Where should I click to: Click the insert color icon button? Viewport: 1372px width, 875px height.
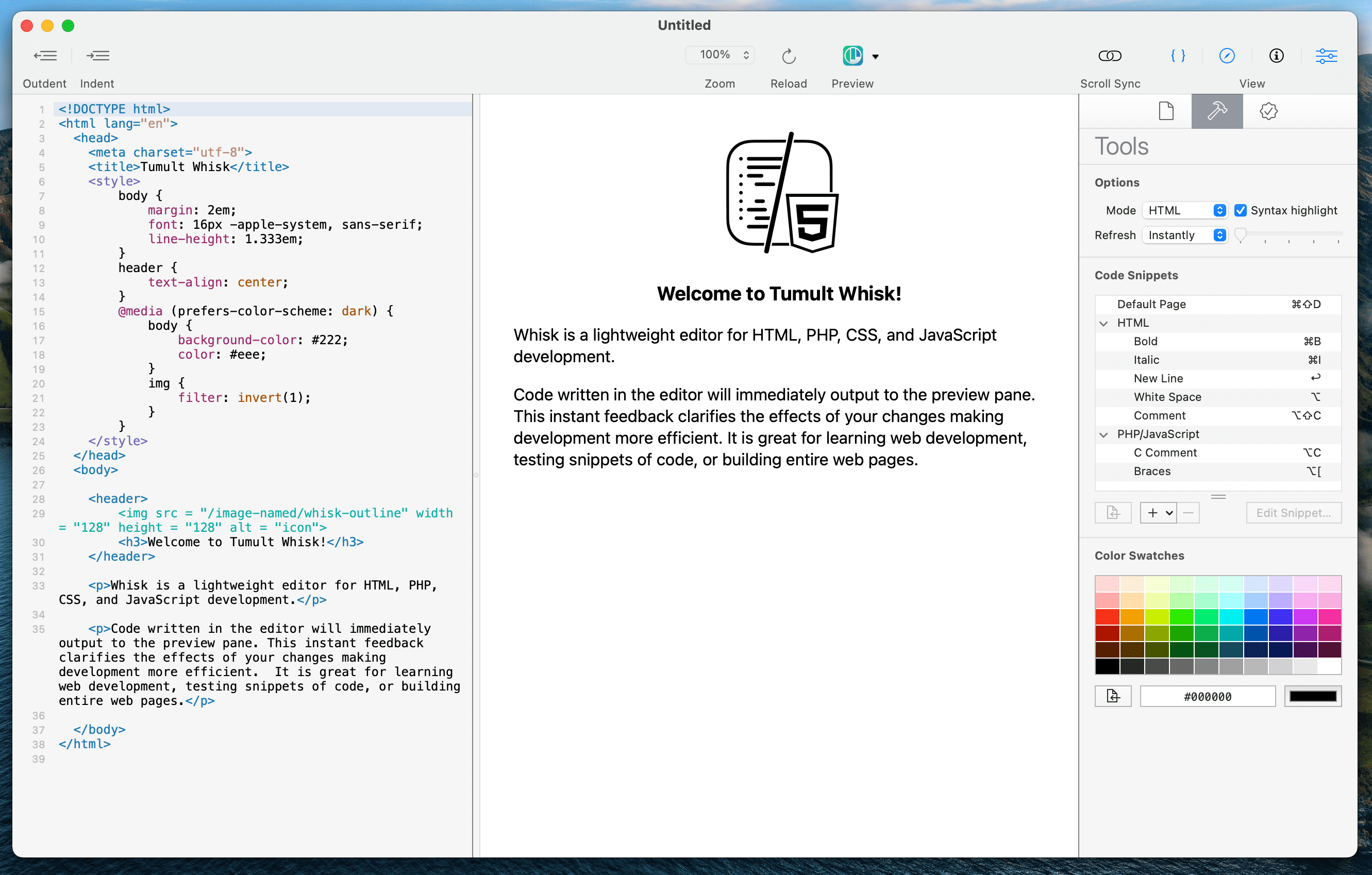[1113, 696]
